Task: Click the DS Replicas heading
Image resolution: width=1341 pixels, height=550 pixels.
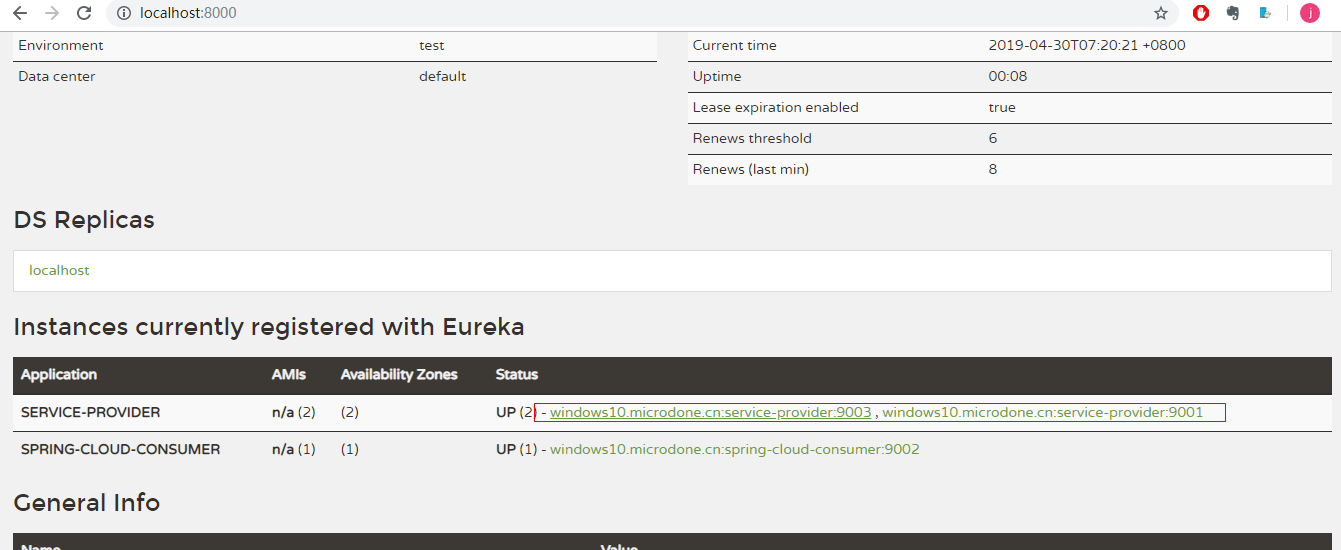Action: tap(84, 220)
